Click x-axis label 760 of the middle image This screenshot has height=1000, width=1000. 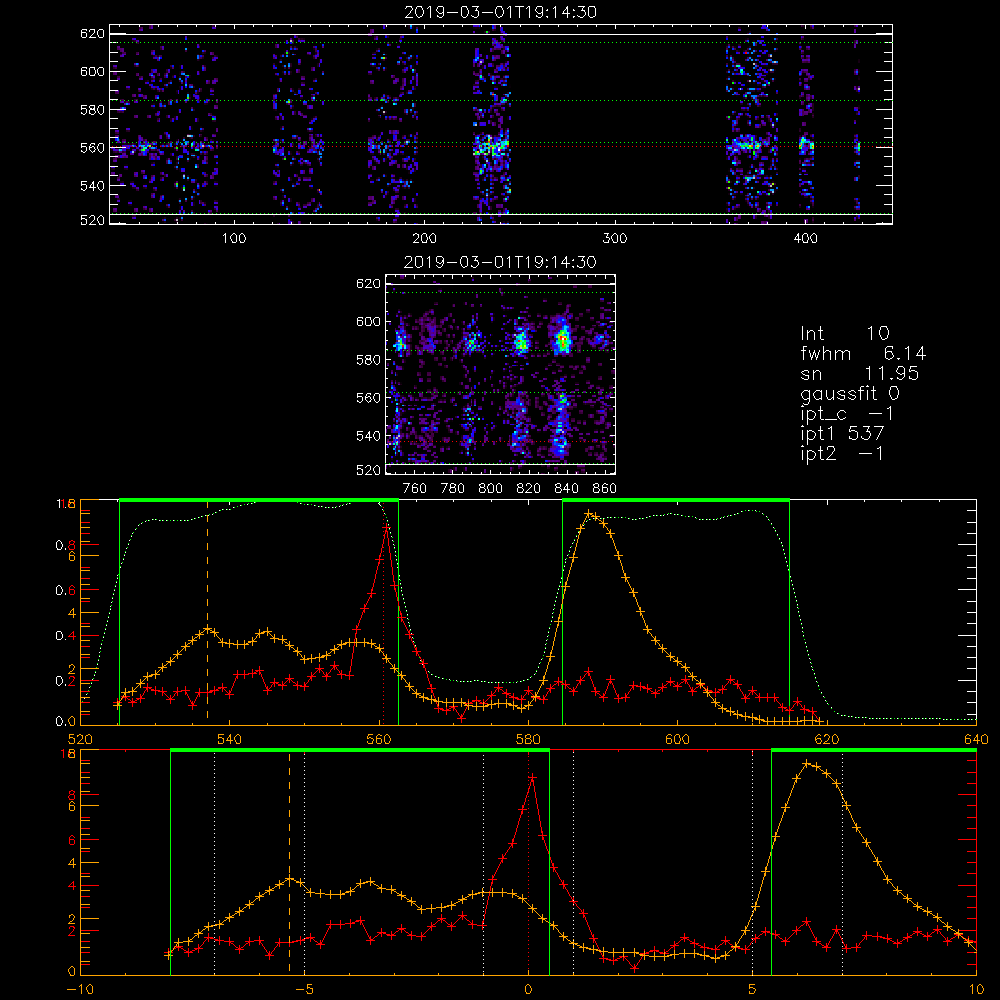(x=415, y=489)
